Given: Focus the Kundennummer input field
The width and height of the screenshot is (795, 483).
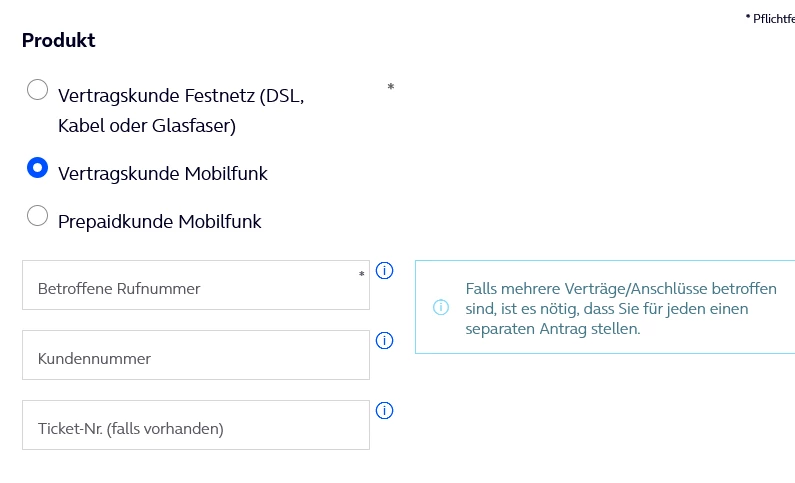Looking at the screenshot, I should (x=196, y=355).
